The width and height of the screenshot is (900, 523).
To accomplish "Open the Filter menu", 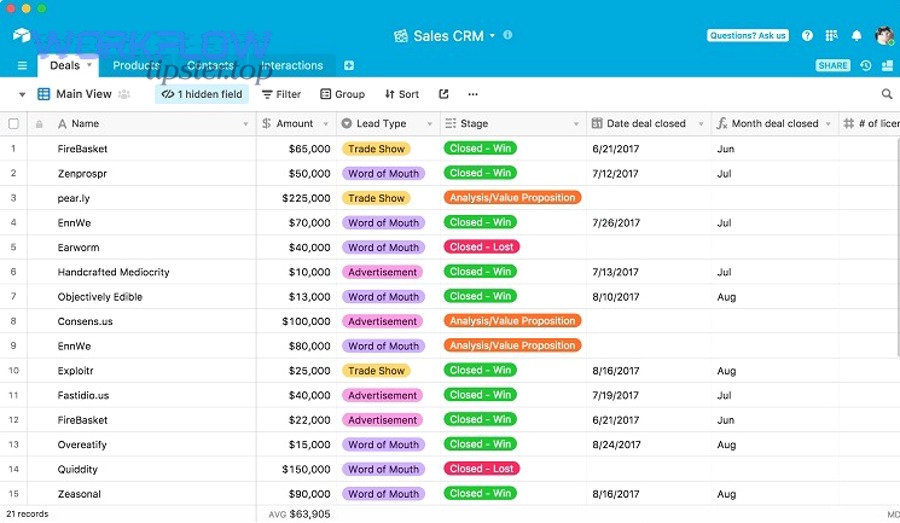I will click(x=281, y=94).
